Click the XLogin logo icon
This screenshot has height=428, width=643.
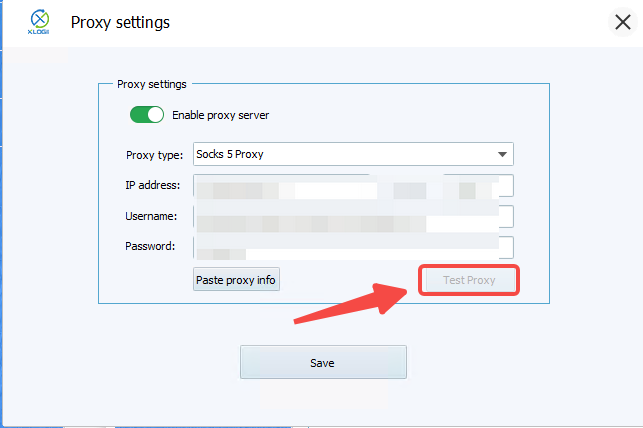[39, 20]
